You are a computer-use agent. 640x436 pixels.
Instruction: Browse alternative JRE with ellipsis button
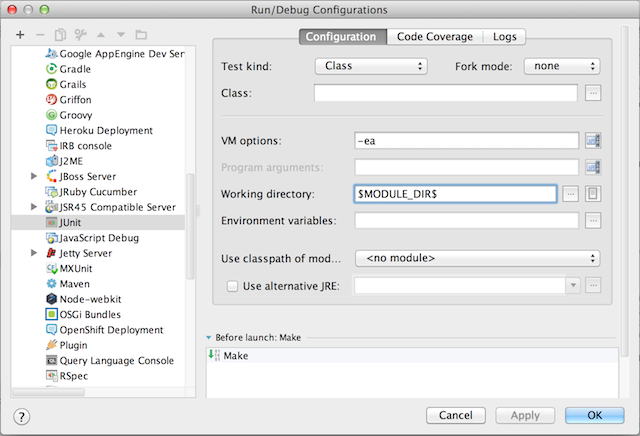pyautogui.click(x=593, y=285)
